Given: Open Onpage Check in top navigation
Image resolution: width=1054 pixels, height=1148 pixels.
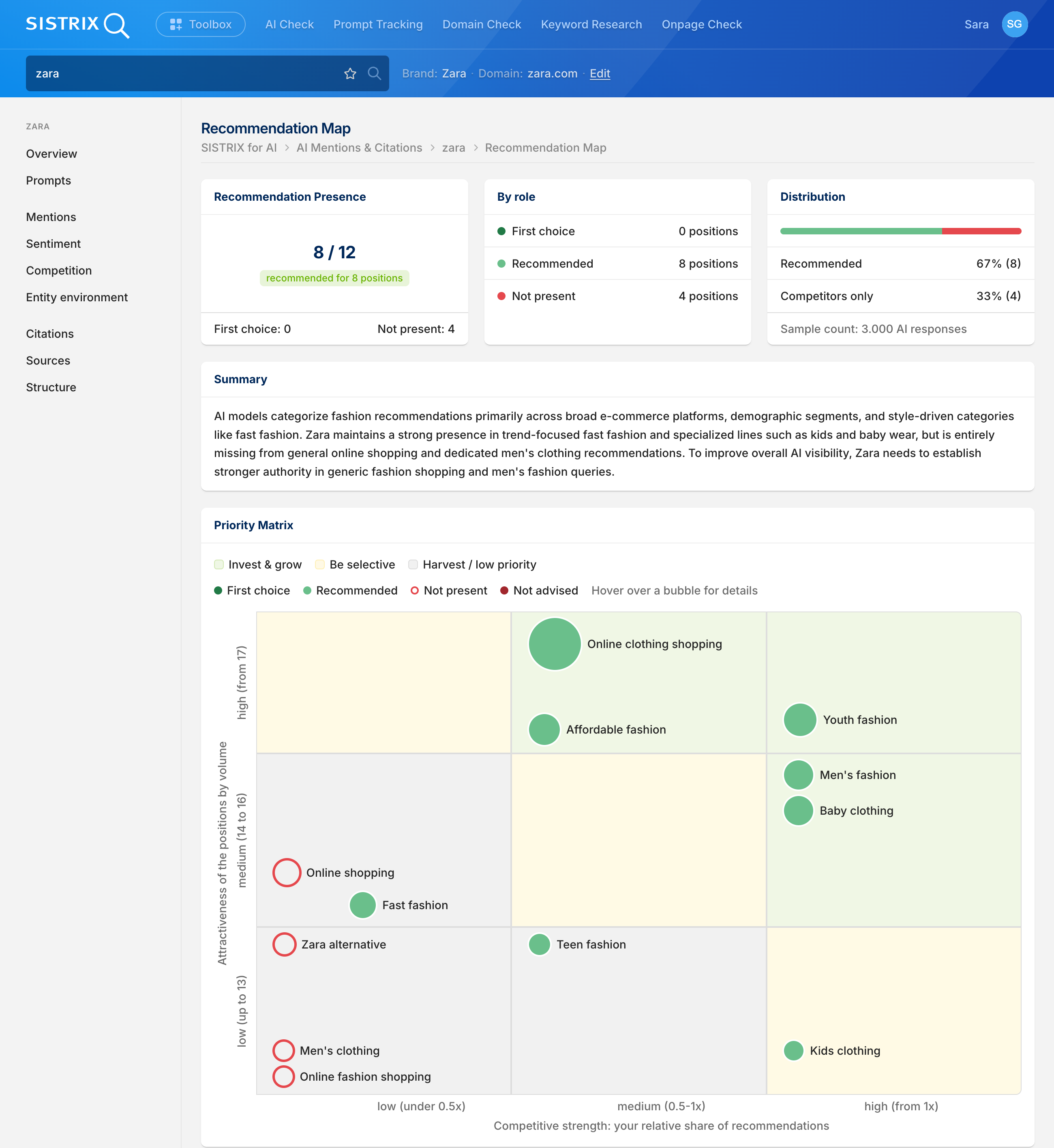Looking at the screenshot, I should (702, 25).
